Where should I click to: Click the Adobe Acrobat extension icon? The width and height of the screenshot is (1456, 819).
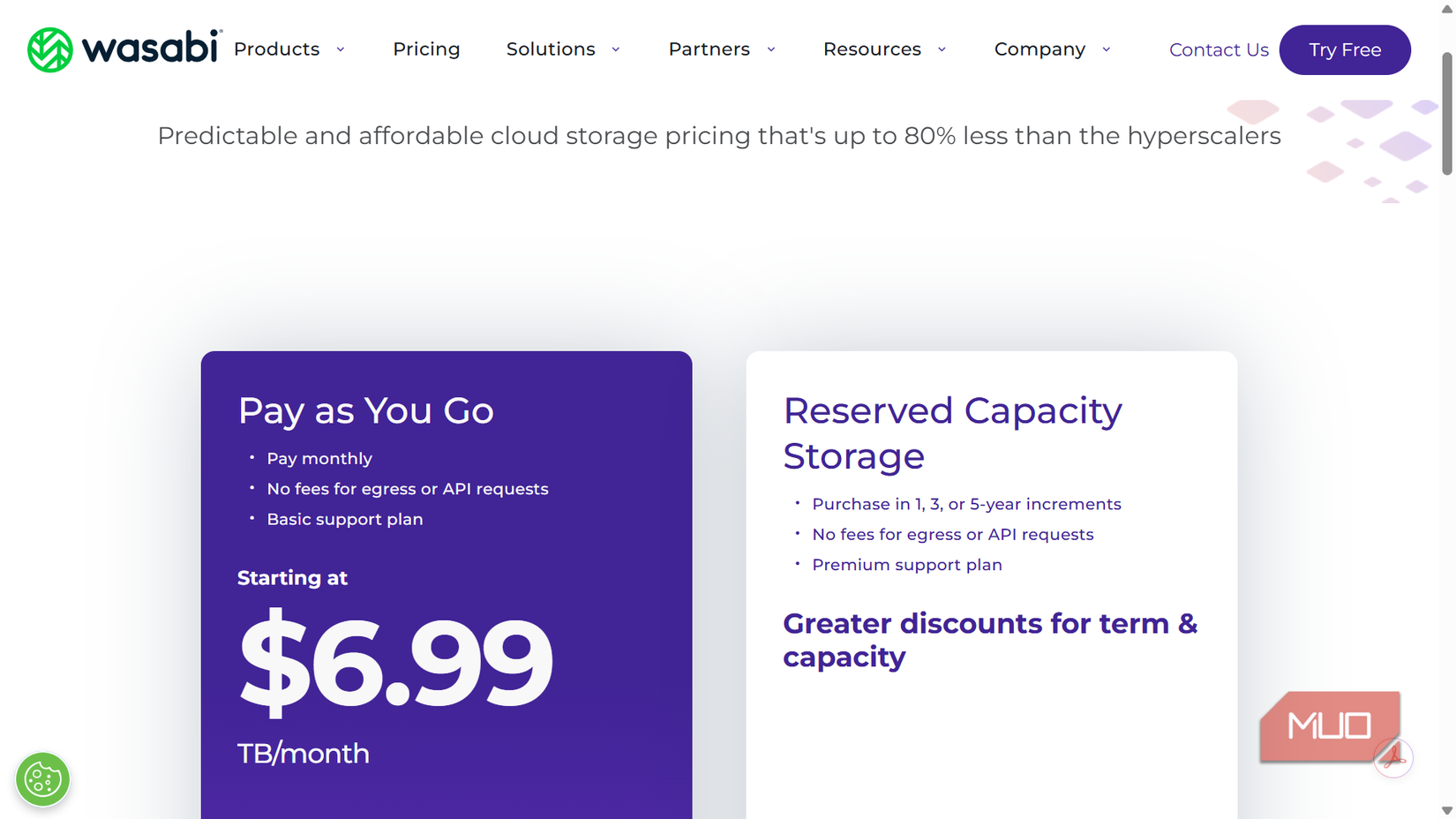1393,757
